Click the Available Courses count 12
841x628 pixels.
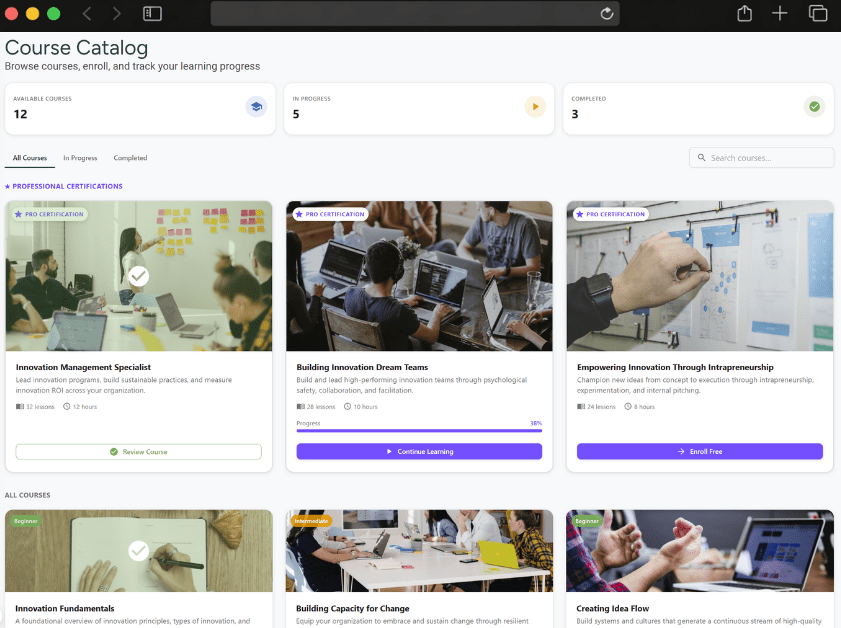click(20, 114)
